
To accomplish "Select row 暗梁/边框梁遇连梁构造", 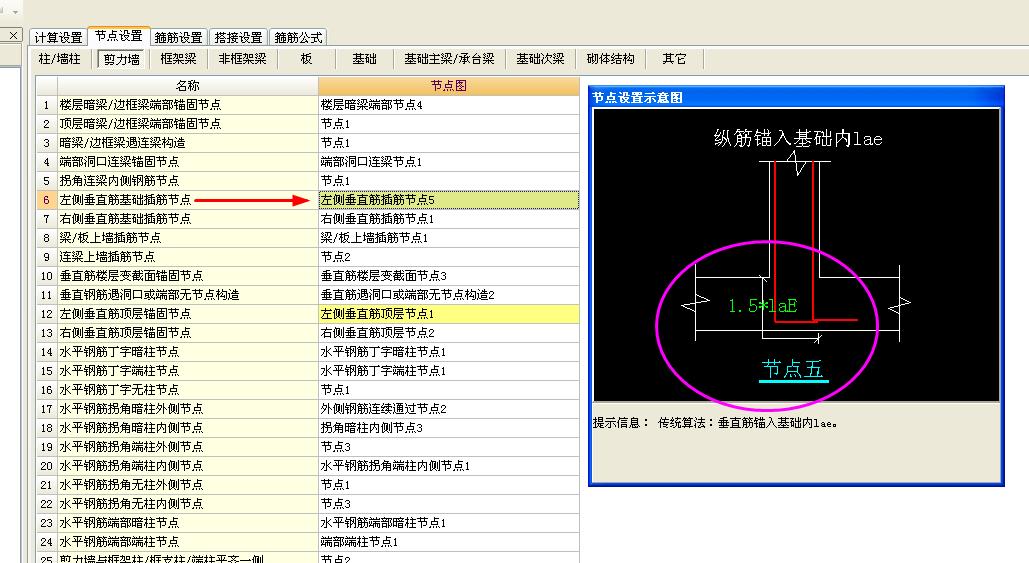I will point(188,143).
